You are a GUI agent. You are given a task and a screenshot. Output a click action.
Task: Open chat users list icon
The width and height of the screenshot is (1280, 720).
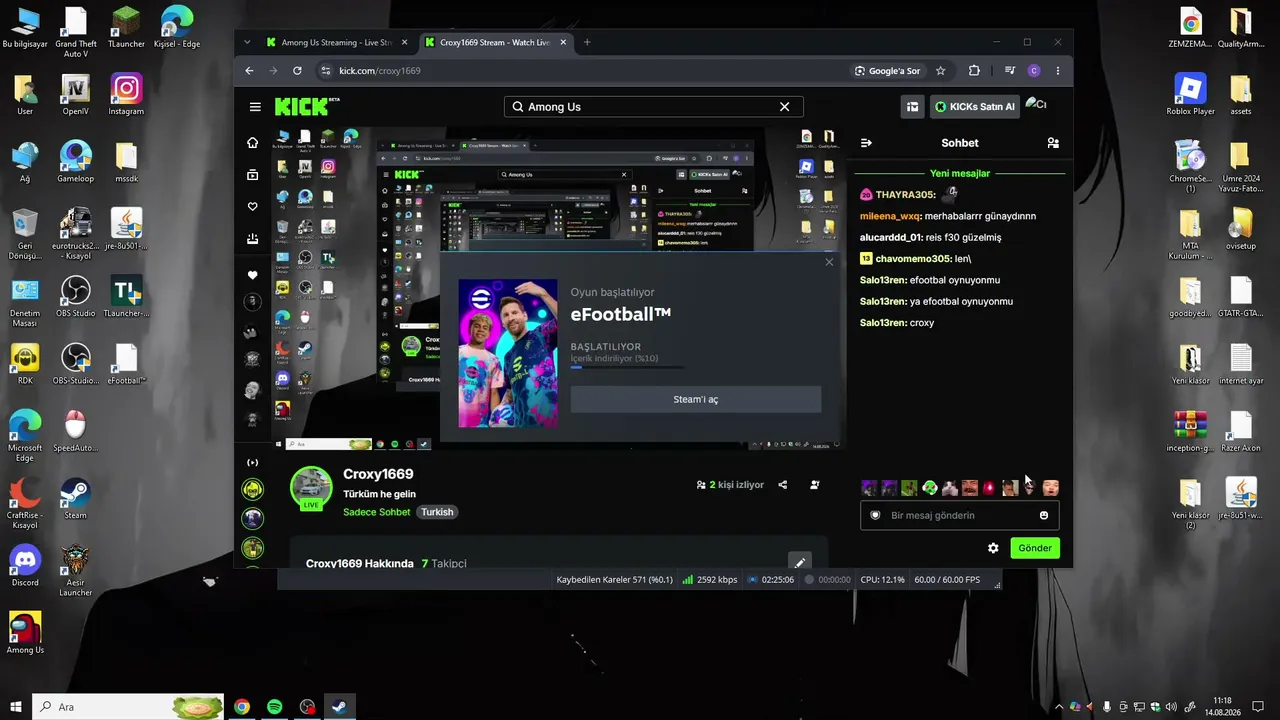(x=1053, y=143)
